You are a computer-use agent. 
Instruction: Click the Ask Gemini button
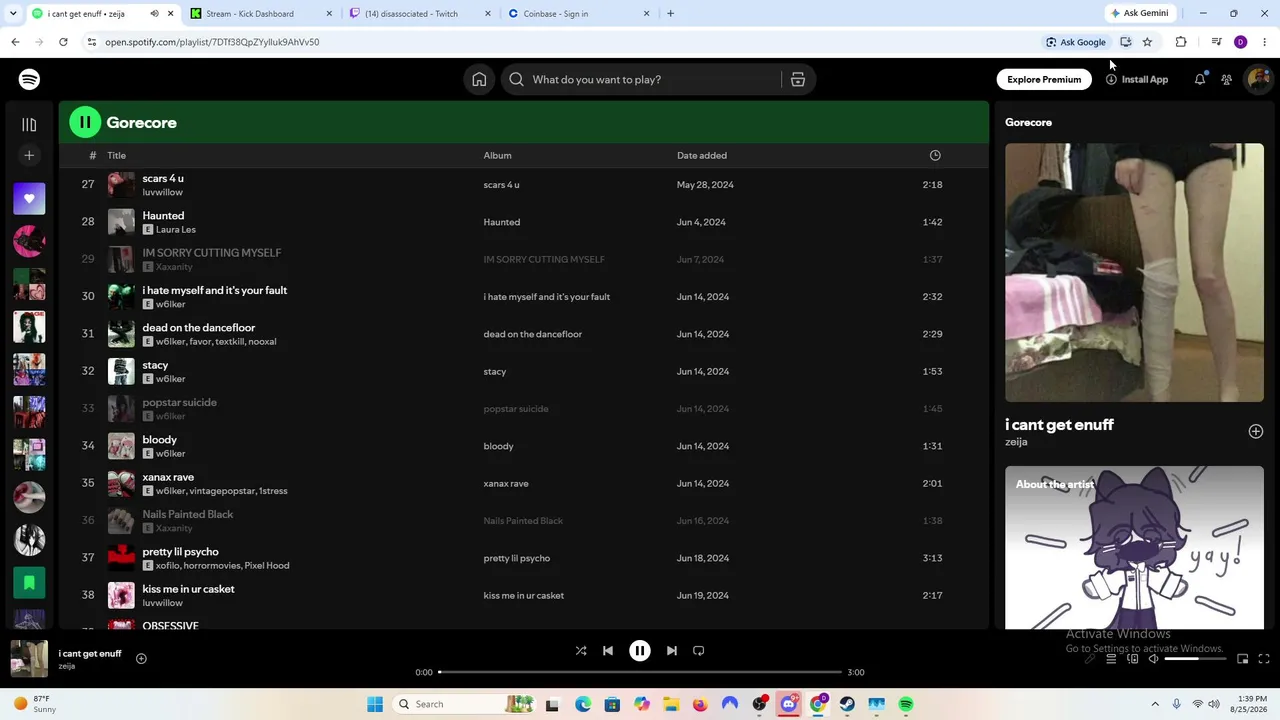pyautogui.click(x=1138, y=14)
